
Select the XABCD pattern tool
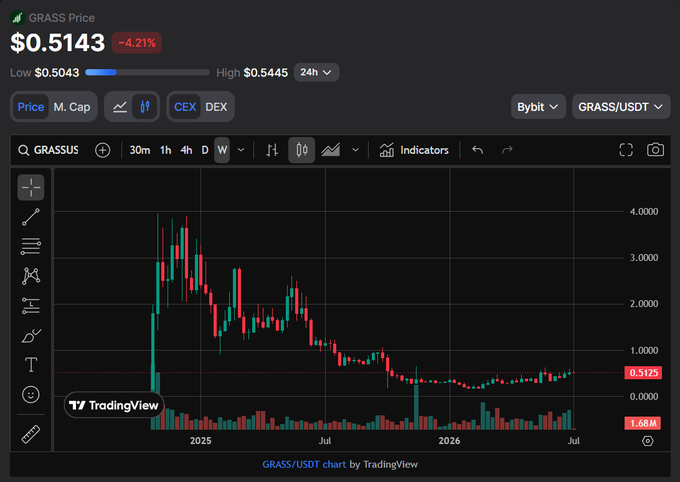point(31,276)
